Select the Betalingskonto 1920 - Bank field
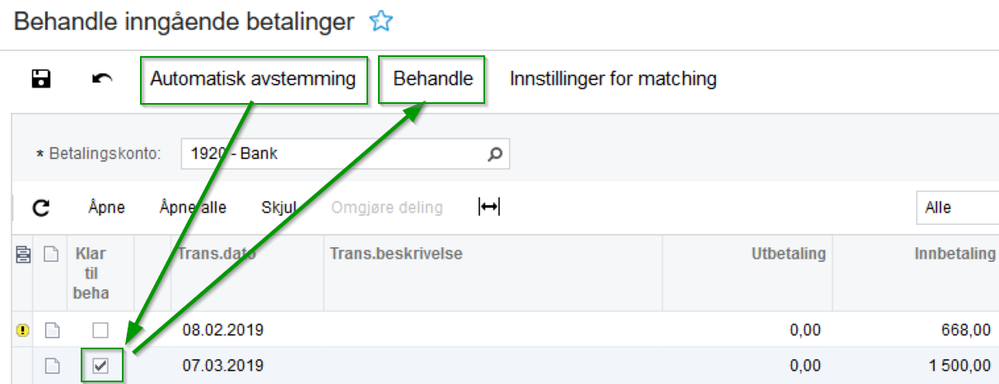 pyautogui.click(x=345, y=154)
